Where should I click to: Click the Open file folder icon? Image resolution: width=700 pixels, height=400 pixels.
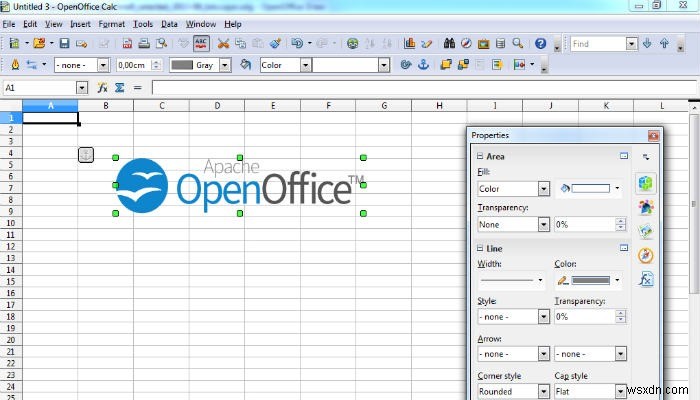[x=39, y=43]
